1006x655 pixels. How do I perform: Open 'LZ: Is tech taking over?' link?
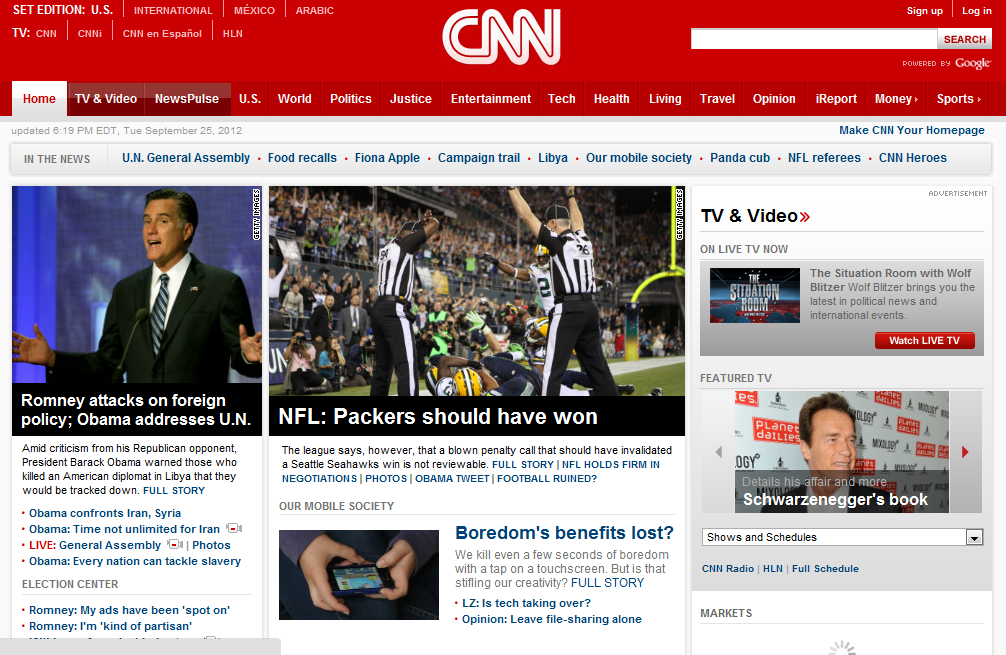pos(526,603)
